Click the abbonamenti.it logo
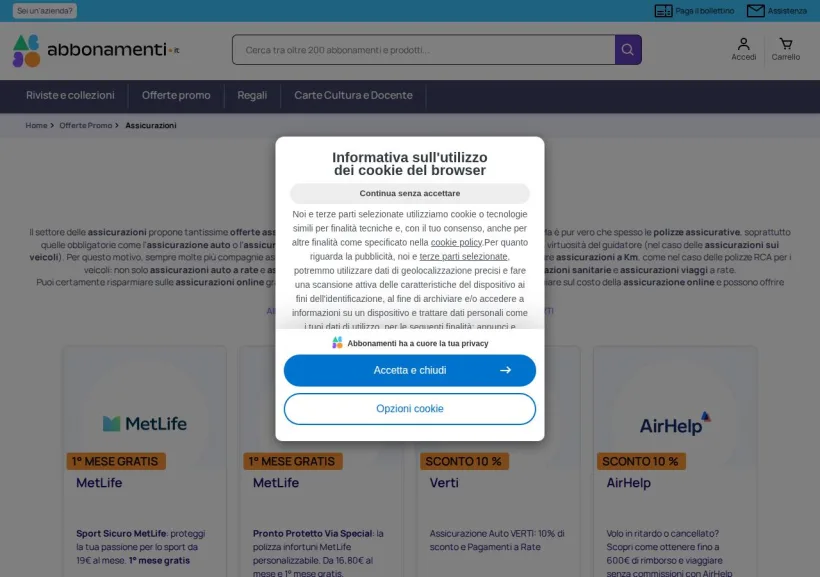The width and height of the screenshot is (820, 577). coord(96,51)
